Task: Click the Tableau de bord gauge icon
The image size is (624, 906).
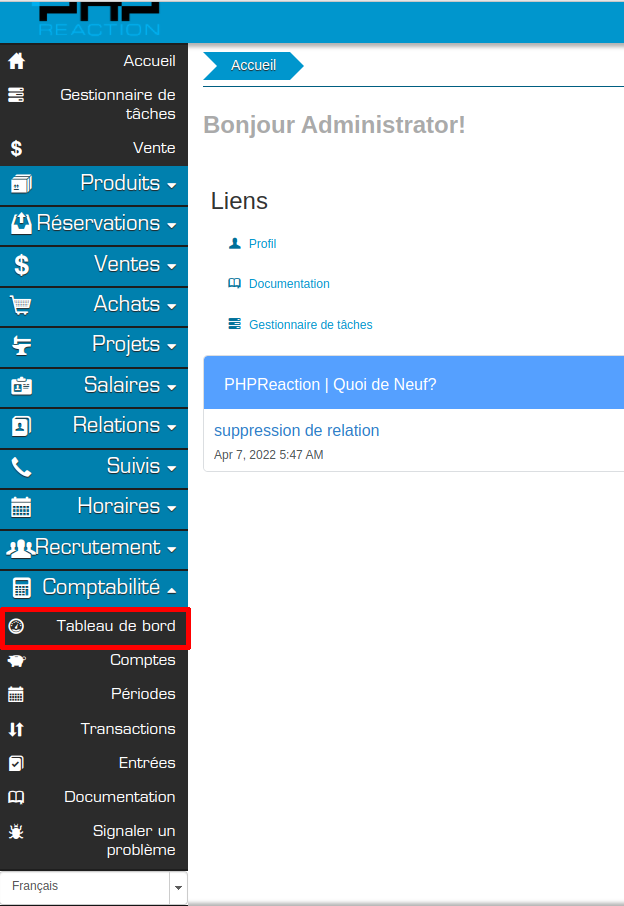Action: 16,627
